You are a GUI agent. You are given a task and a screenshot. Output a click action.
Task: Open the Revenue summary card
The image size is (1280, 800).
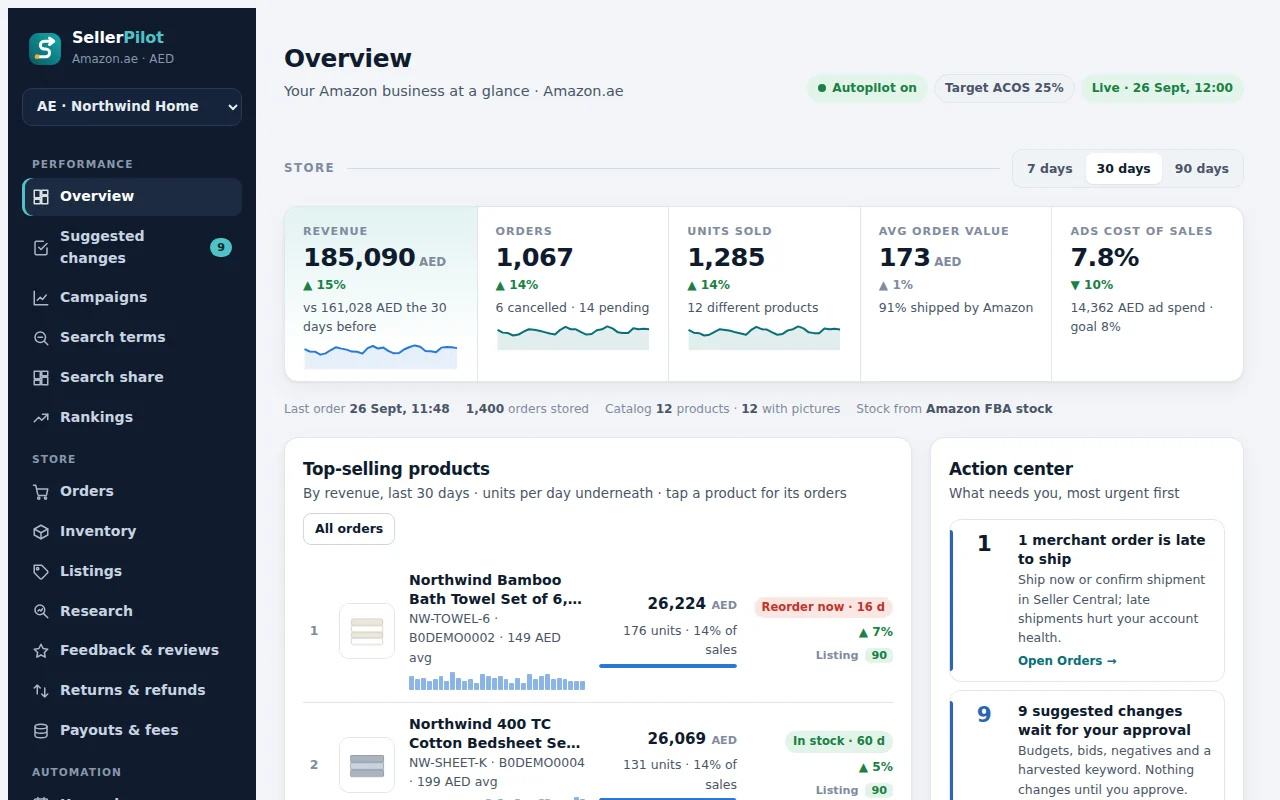(x=381, y=294)
